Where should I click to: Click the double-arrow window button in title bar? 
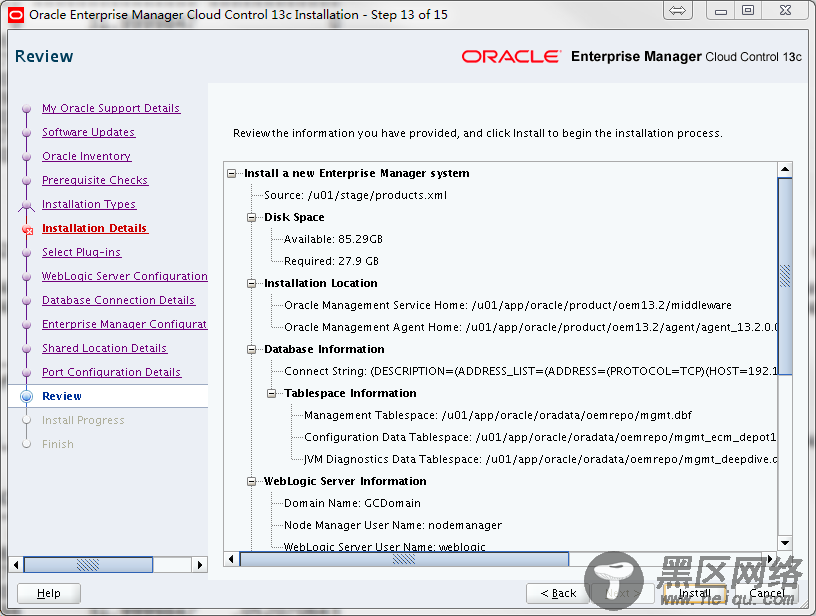[x=678, y=11]
